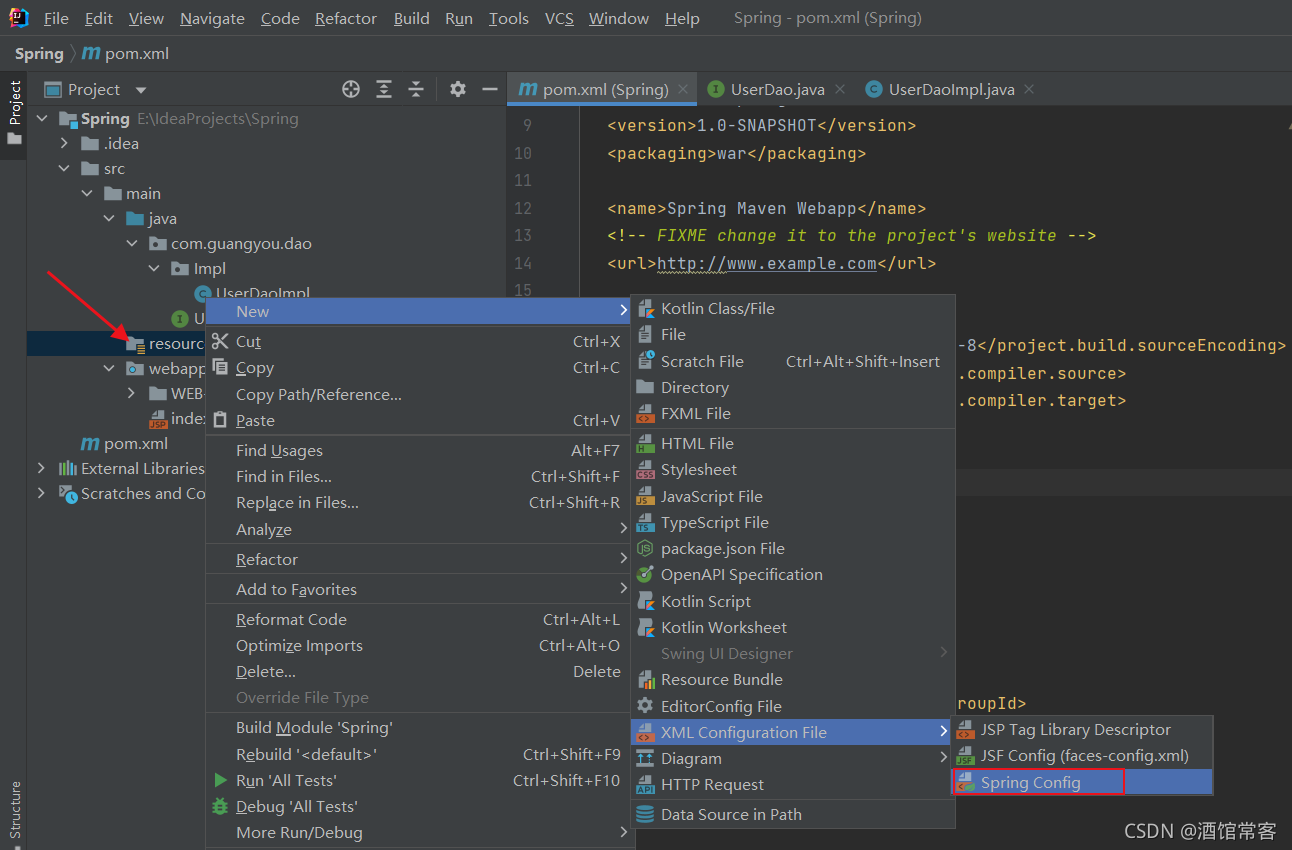1292x850 pixels.
Task: Collapse the webapp folder
Action: 109,368
